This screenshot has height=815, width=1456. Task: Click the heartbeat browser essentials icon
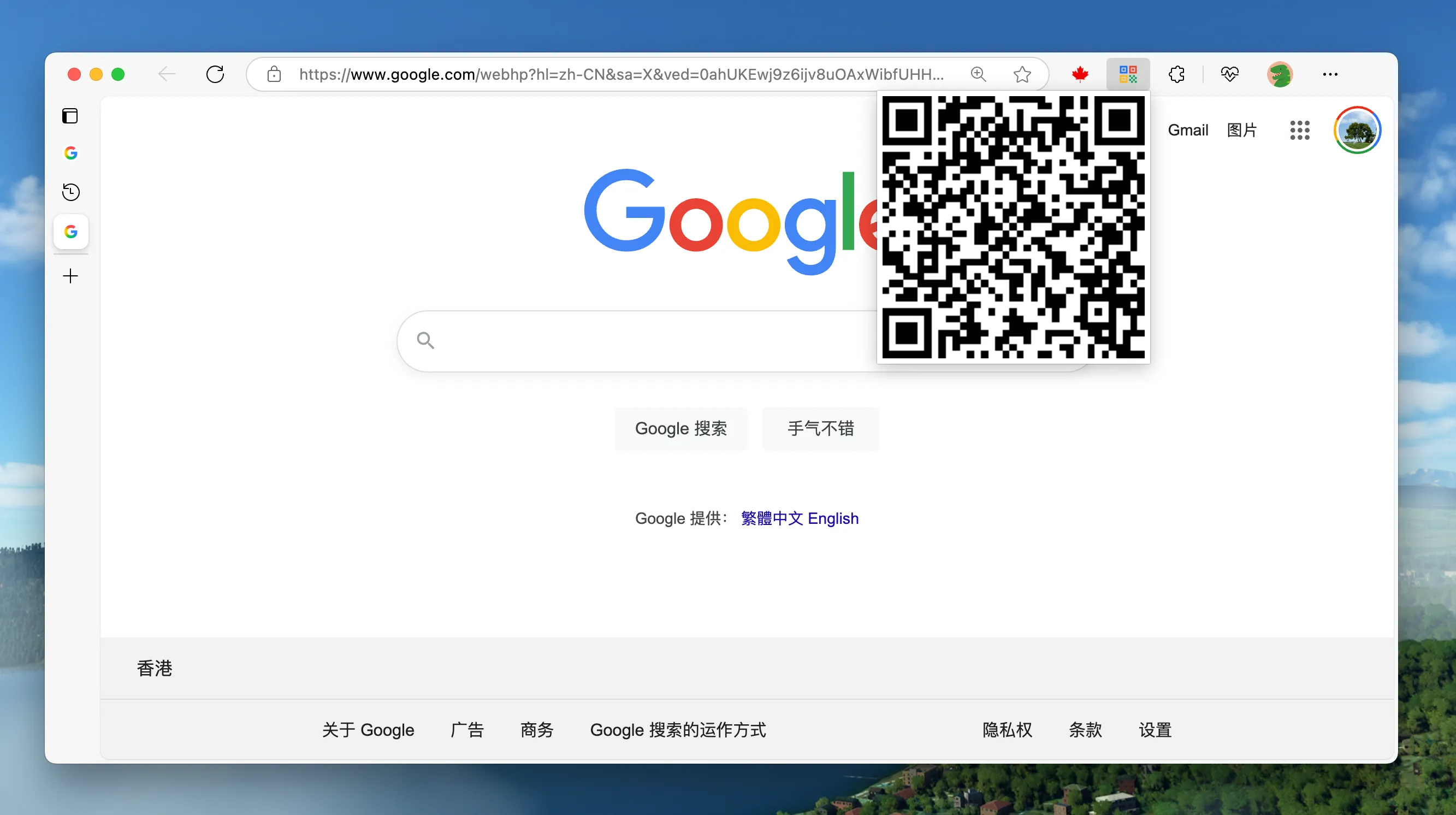click(x=1229, y=74)
